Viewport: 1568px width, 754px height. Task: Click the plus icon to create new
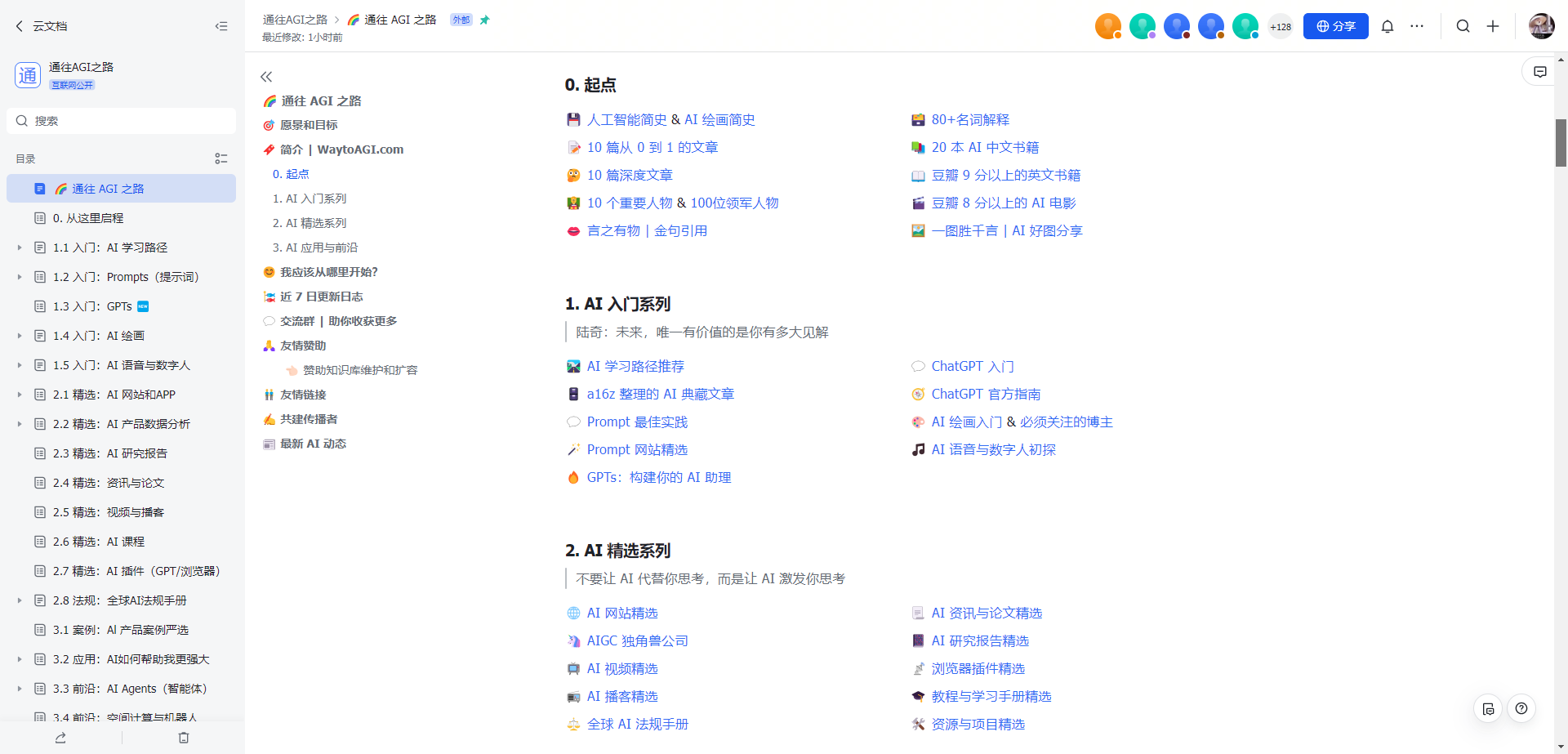1492,26
